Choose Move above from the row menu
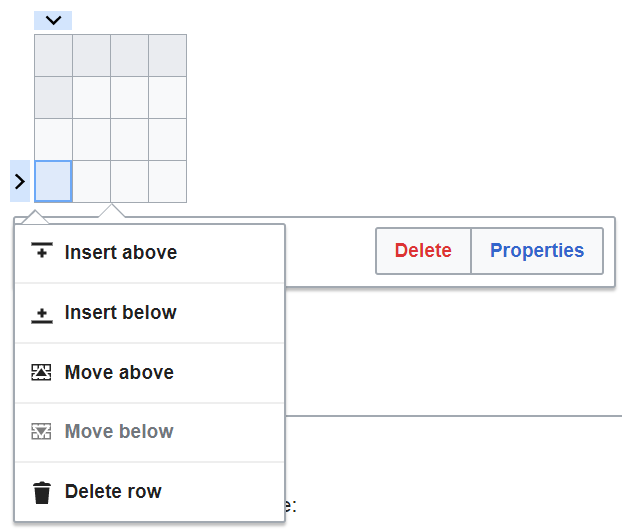 pos(119,373)
